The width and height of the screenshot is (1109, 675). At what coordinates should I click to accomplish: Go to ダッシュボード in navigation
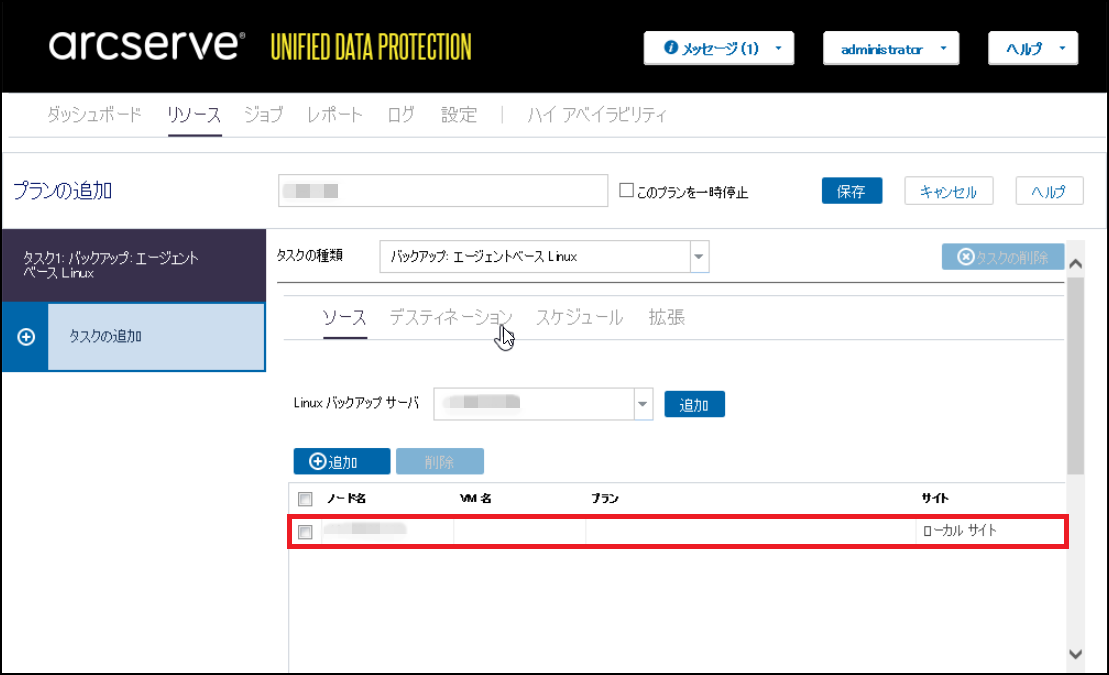(95, 115)
